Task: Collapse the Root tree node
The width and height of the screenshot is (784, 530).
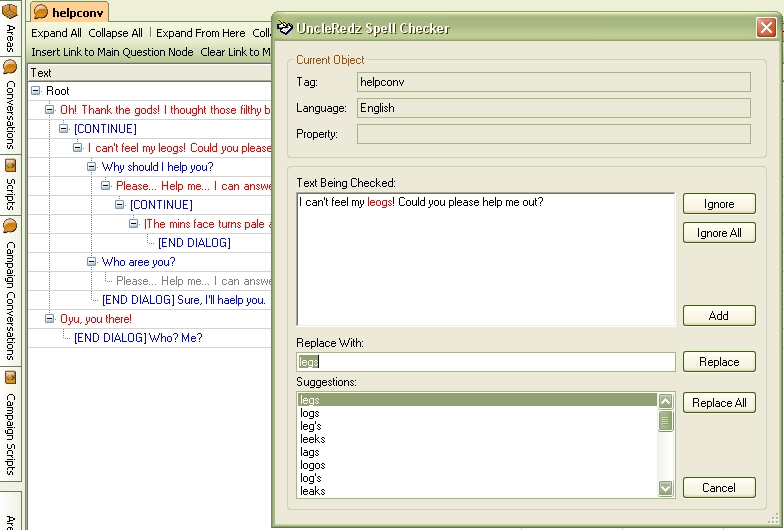Action: click(x=36, y=91)
